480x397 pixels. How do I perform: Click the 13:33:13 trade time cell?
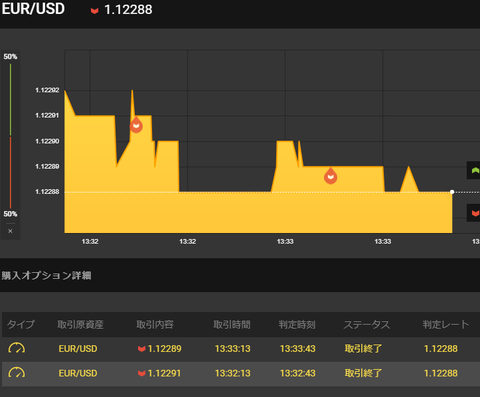click(x=232, y=349)
